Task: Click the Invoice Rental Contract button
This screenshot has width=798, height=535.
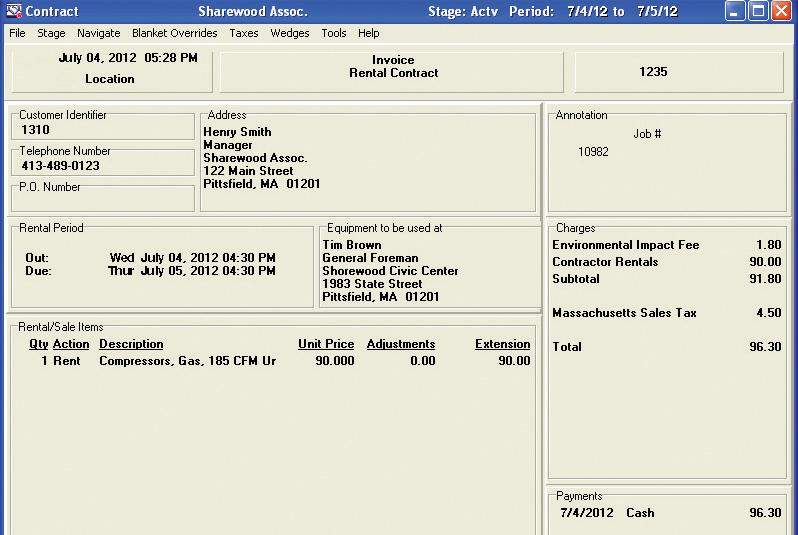Action: pyautogui.click(x=391, y=71)
